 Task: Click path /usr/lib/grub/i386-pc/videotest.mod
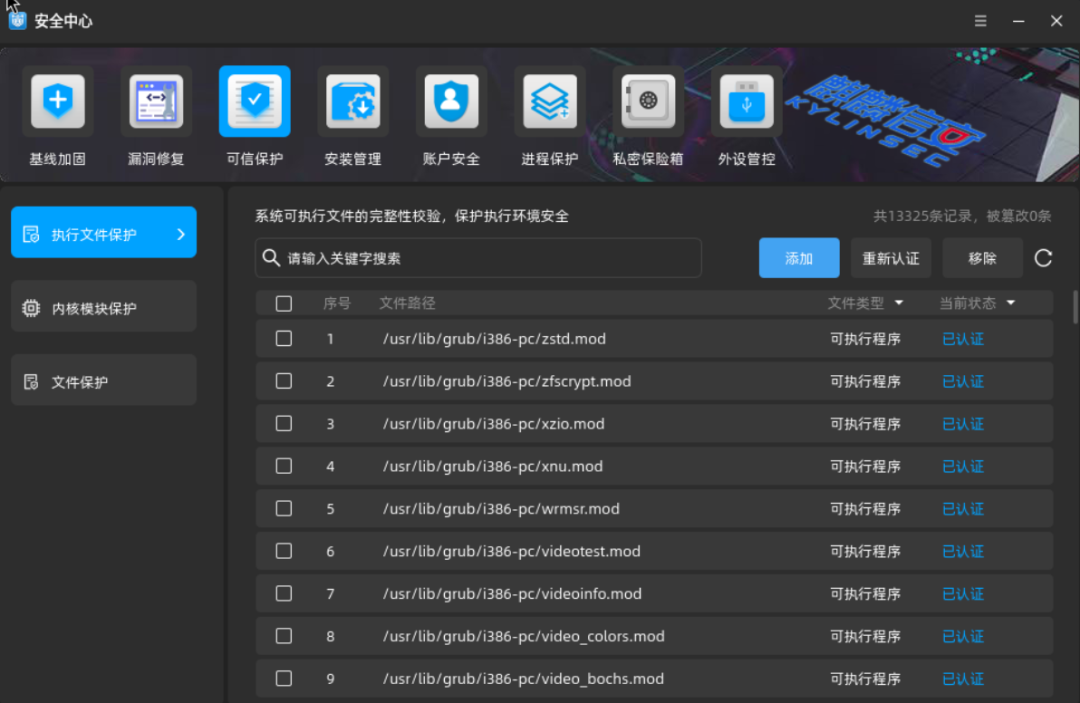tap(512, 551)
